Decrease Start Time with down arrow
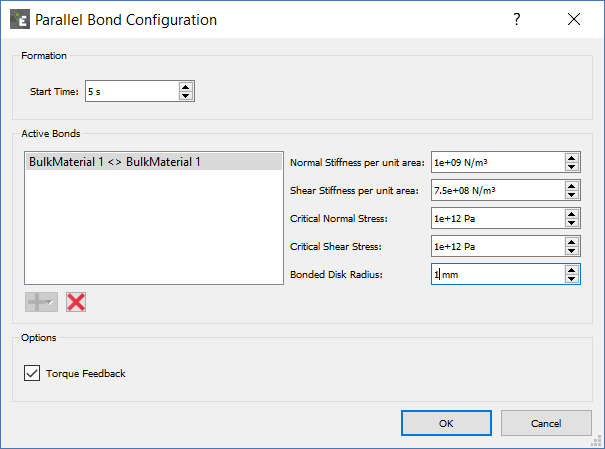The height and width of the screenshot is (449, 605). (x=186, y=96)
